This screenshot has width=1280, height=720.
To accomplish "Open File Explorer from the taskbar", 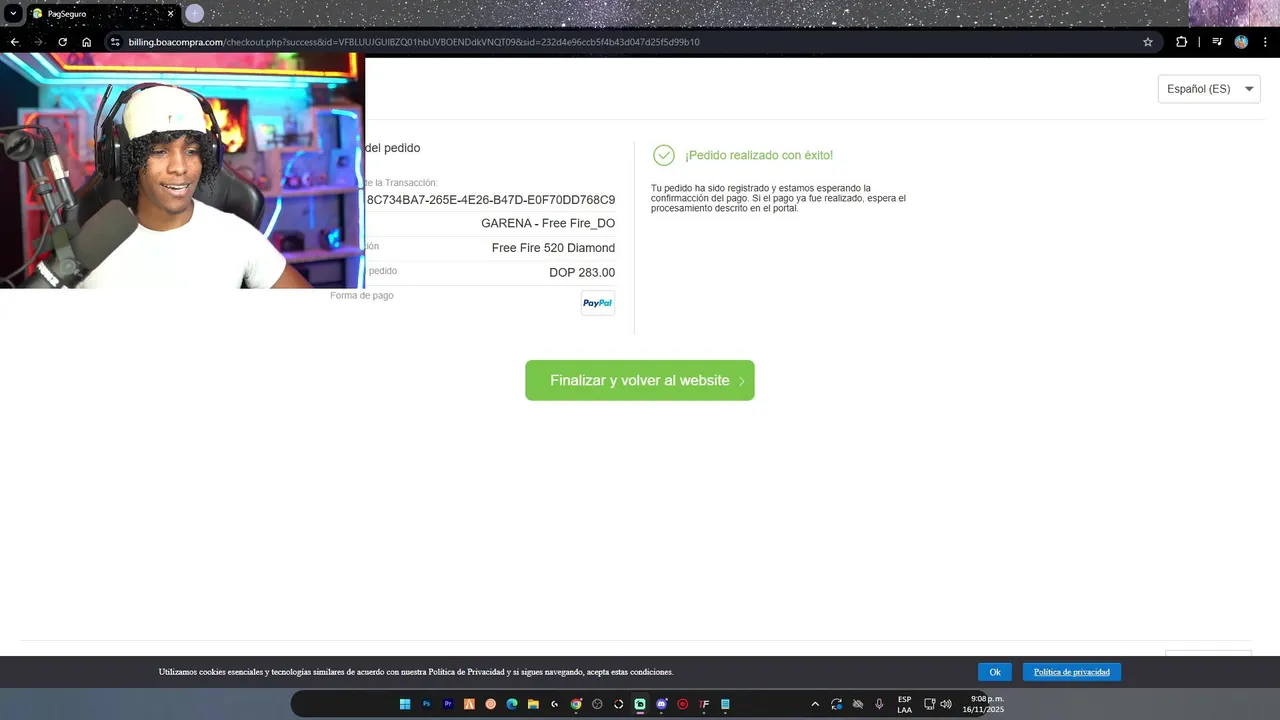I will (x=533, y=704).
